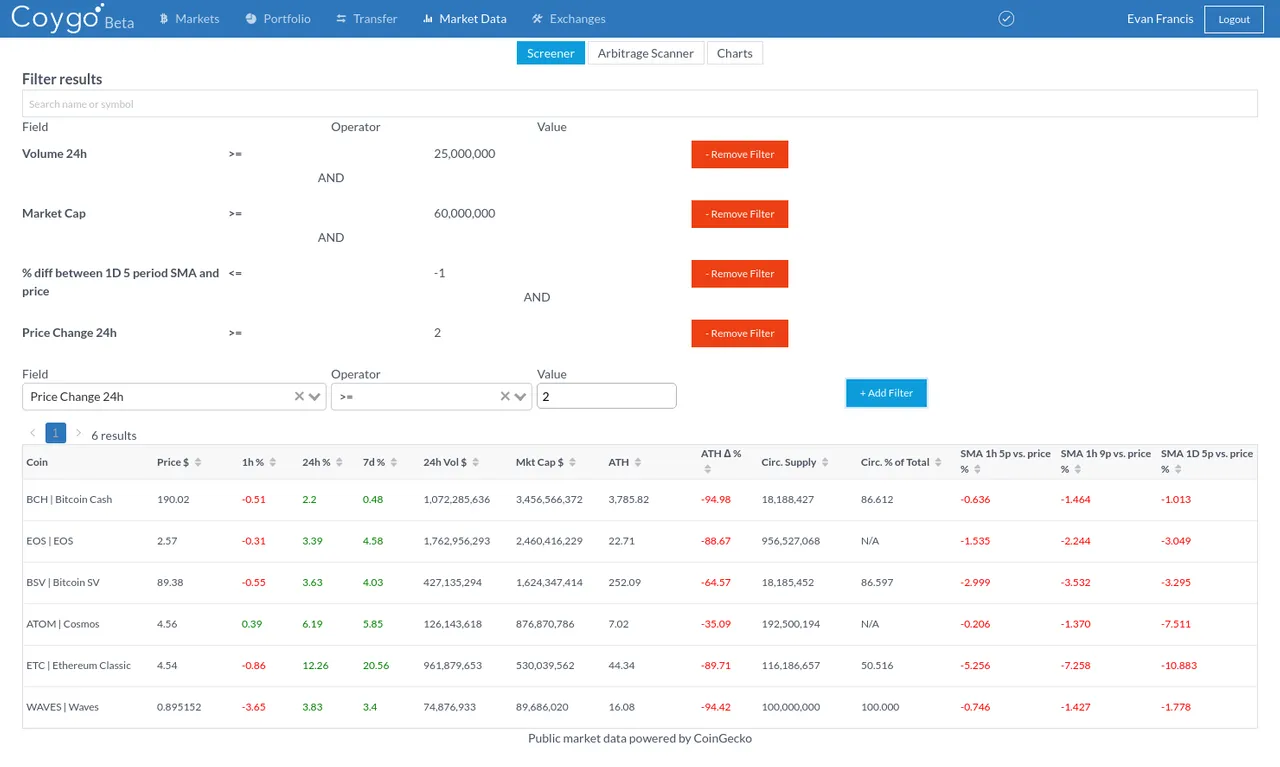Screen dimensions: 1280x767
Task: Click the filter Value input containing 2
Action: 607,396
